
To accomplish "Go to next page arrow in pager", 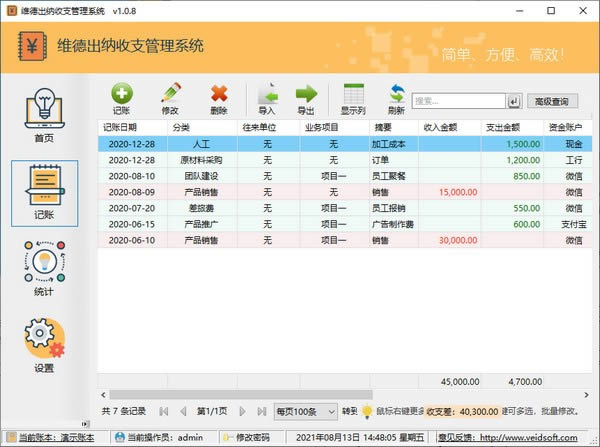I will (x=242, y=411).
